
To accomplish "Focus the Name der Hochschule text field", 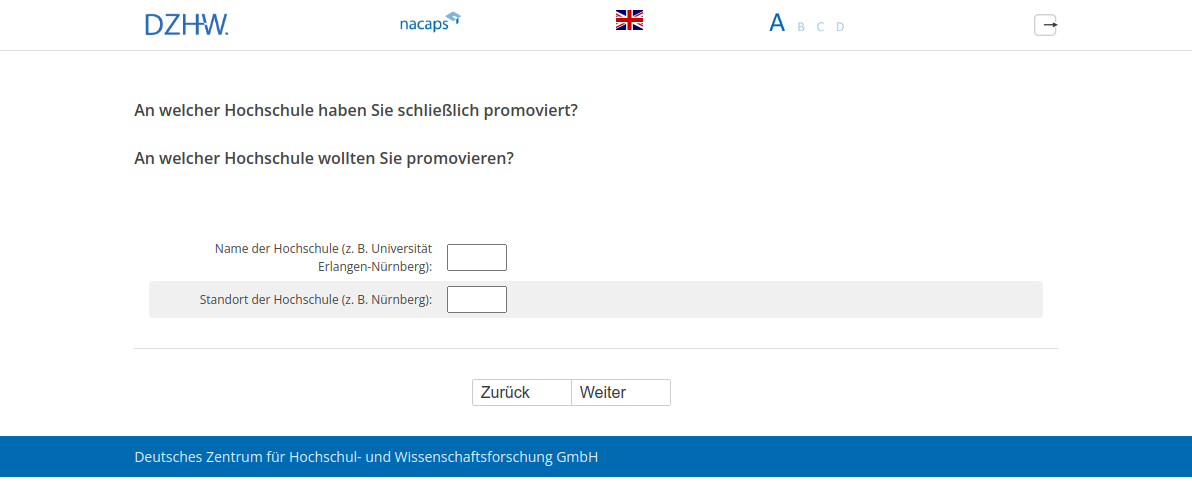I will [477, 257].
